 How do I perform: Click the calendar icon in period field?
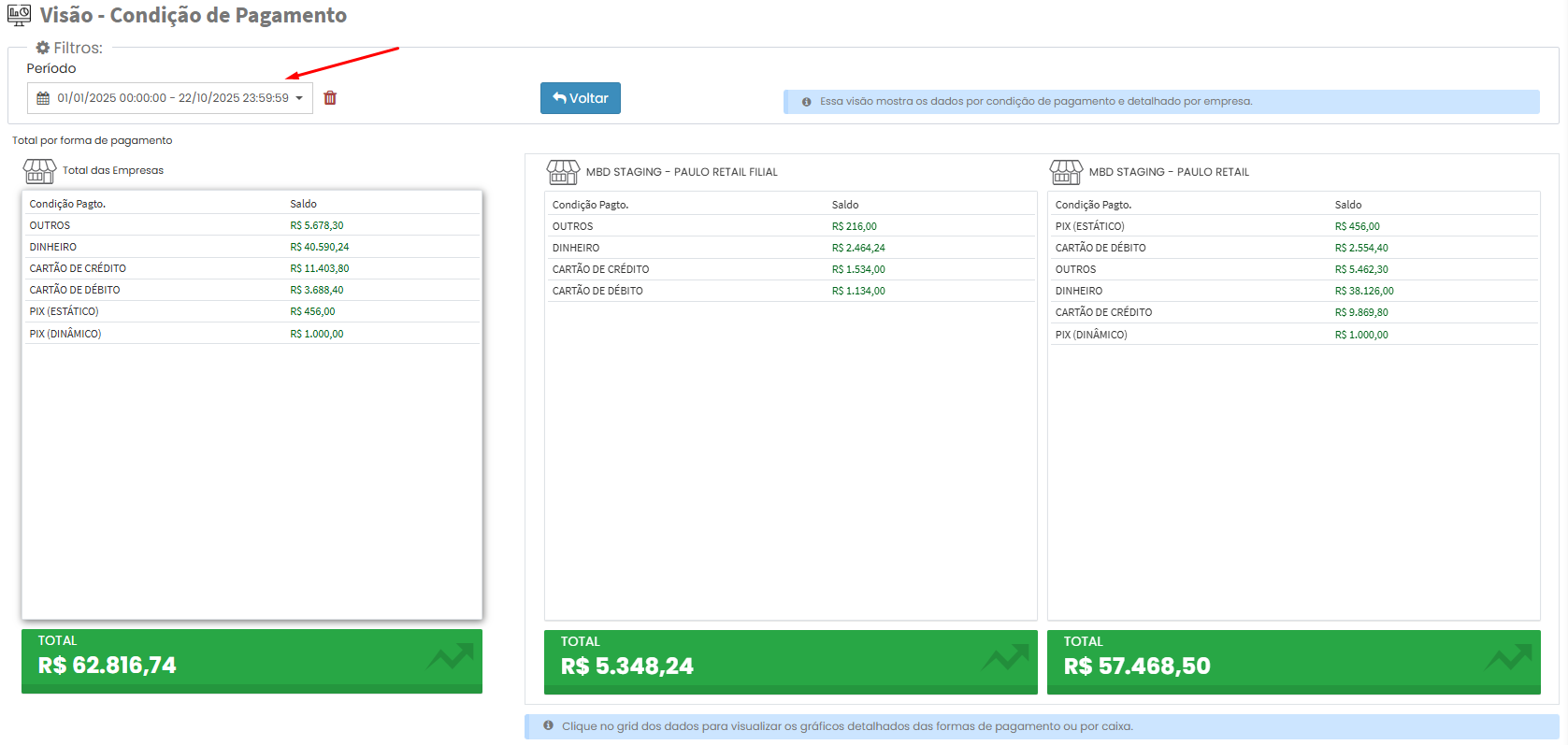[43, 98]
